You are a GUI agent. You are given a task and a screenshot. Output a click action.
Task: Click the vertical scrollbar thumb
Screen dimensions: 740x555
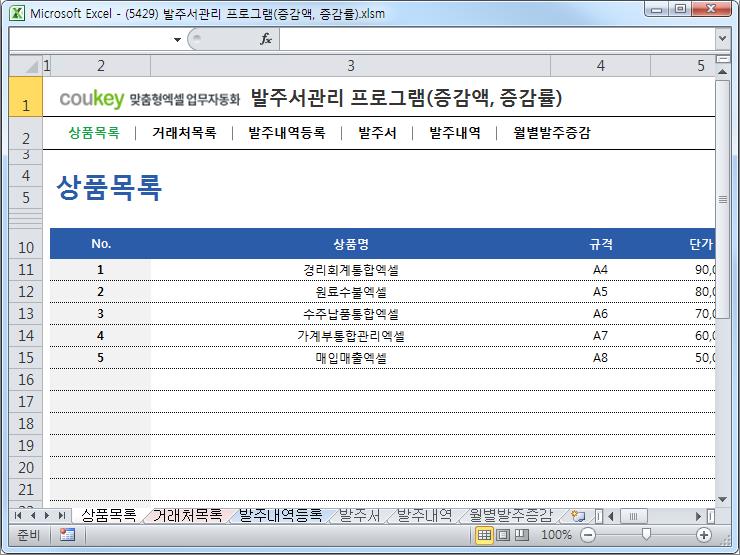click(722, 199)
